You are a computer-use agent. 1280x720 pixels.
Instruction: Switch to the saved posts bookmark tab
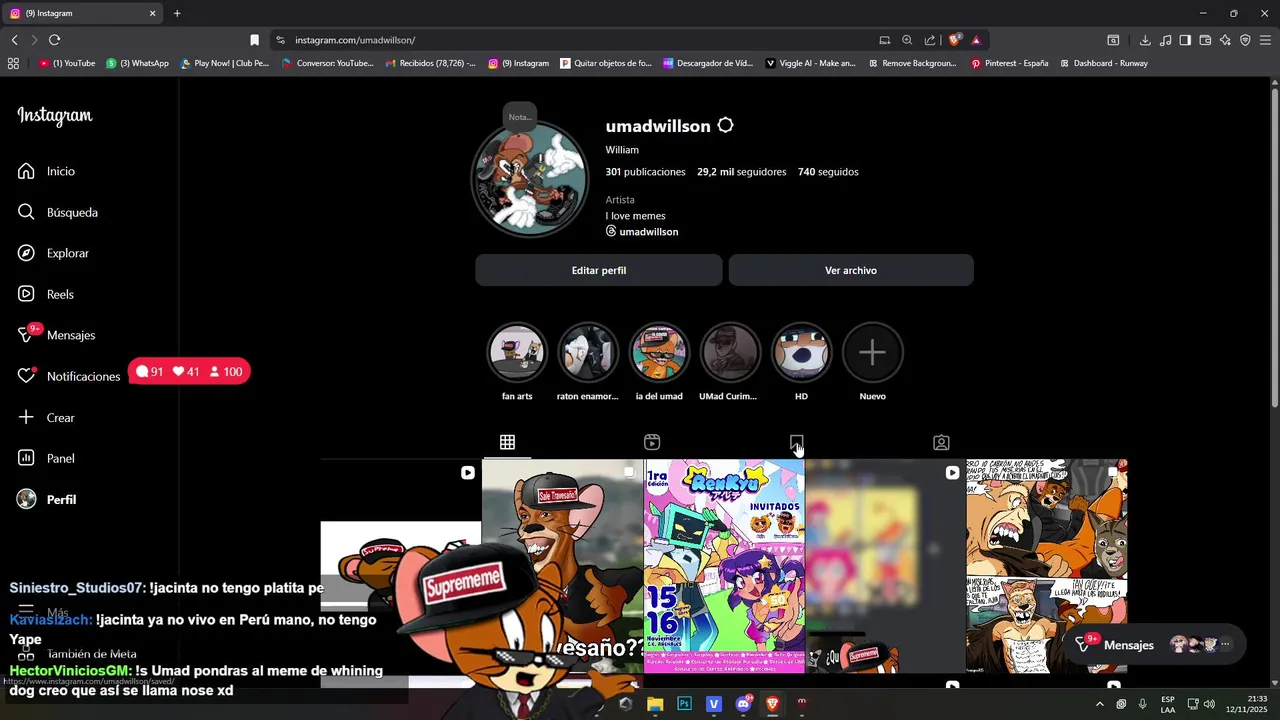coord(796,442)
